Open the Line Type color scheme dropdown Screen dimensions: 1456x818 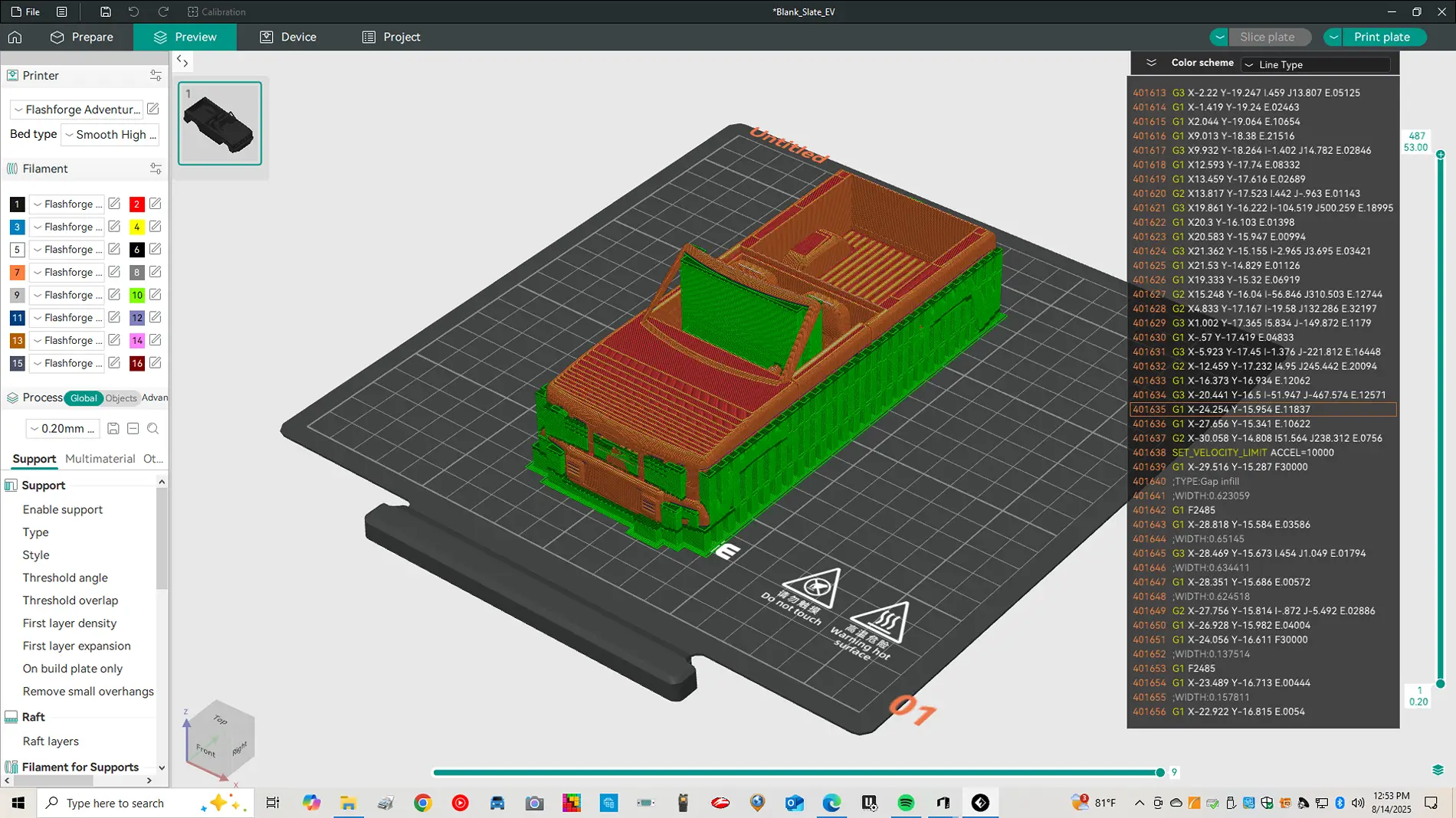point(1316,64)
